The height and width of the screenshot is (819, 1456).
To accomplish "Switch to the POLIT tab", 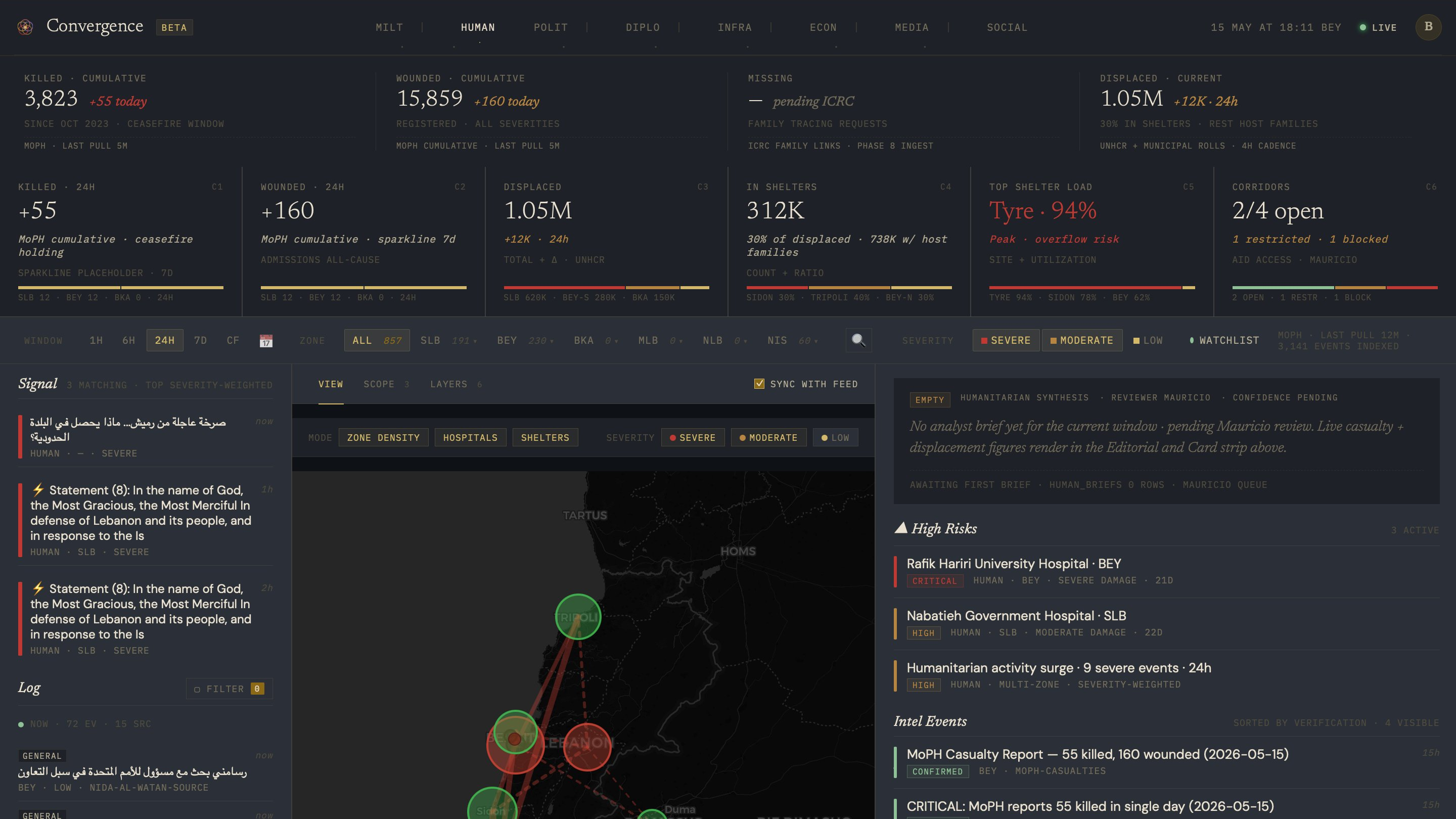I will coord(551,27).
